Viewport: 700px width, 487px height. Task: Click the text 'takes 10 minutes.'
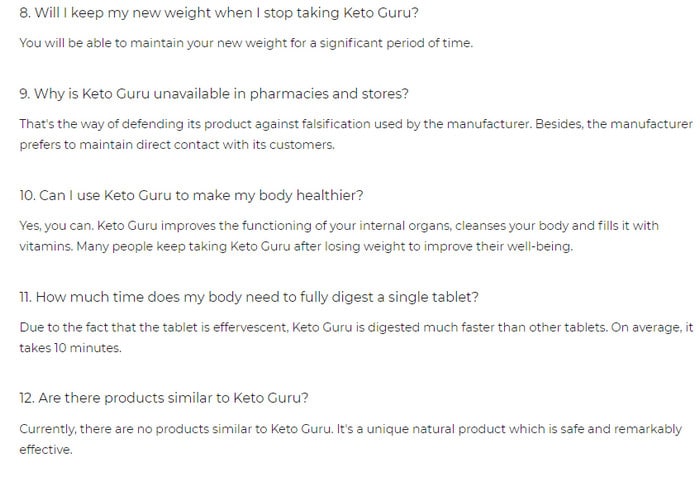(70, 348)
